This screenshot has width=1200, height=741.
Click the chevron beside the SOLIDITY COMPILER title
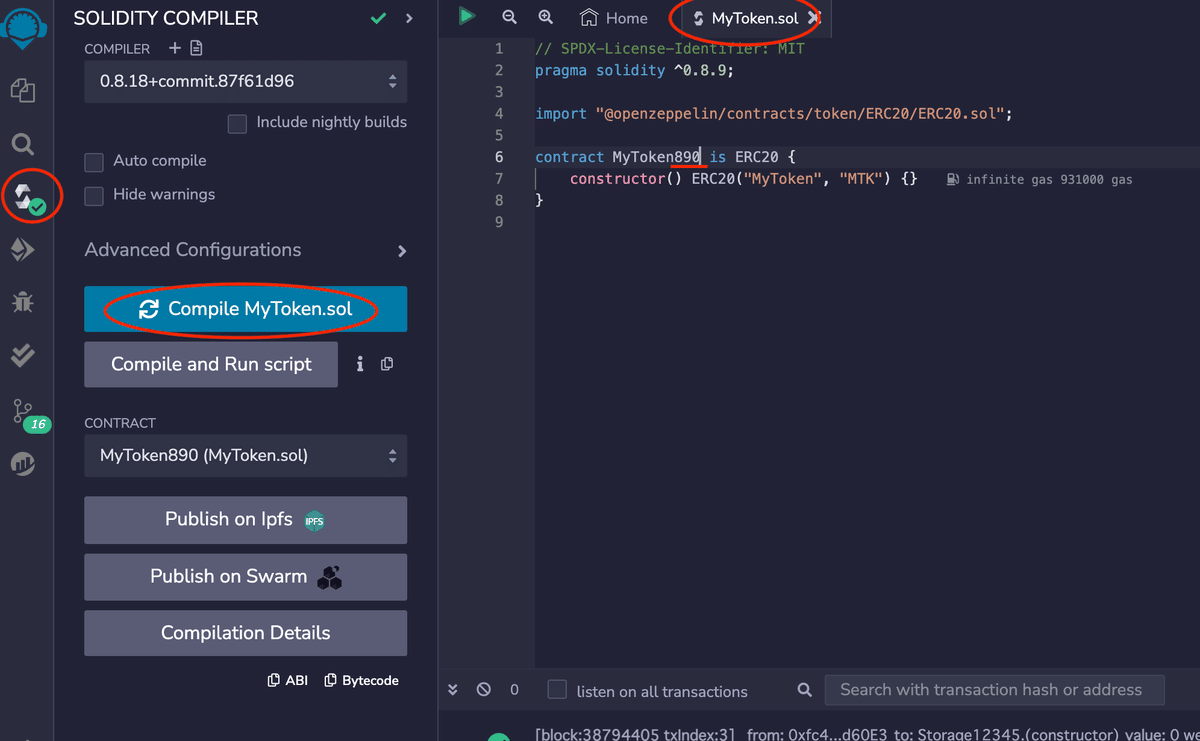point(409,18)
